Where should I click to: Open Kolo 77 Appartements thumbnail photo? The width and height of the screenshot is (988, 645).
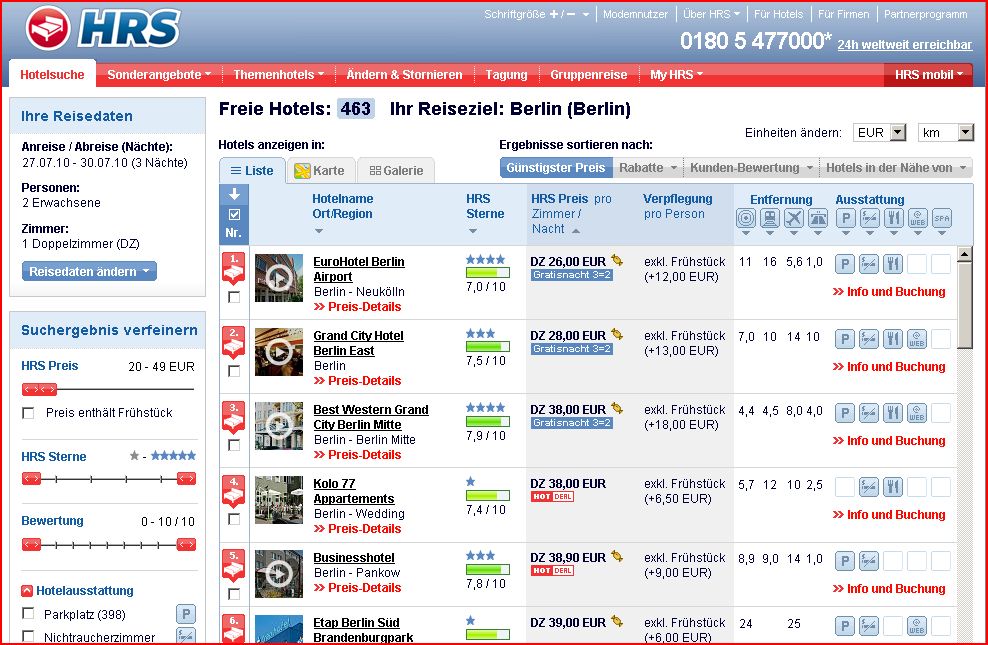[x=279, y=500]
